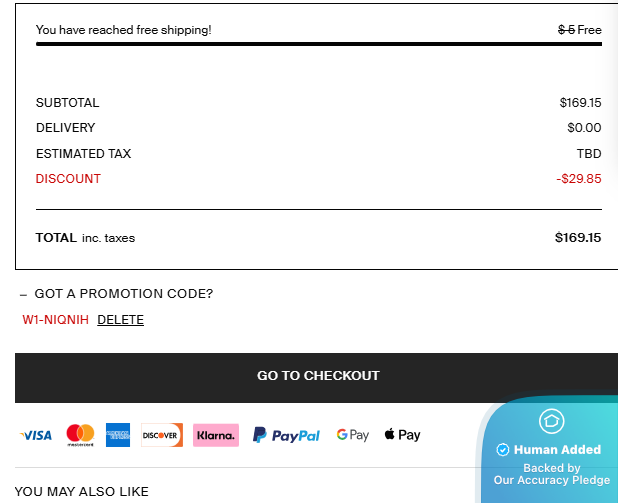618x503 pixels.
Task: Choose the Apple Pay icon
Action: click(402, 435)
